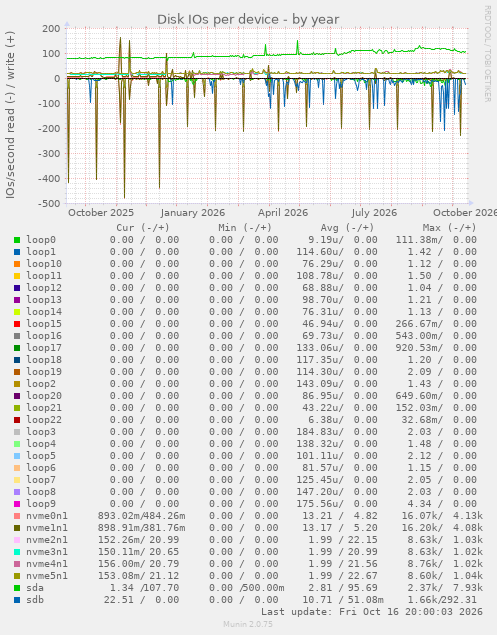The height and width of the screenshot is (635, 497).
Task: Click the loop0 green legend swatch
Action: click(x=17, y=240)
